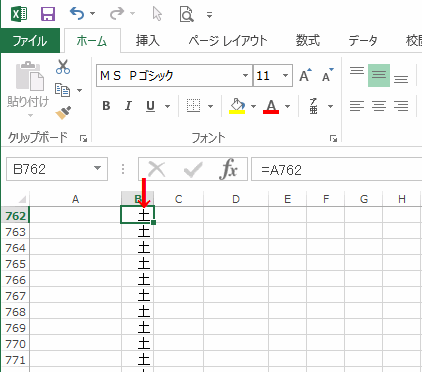The height and width of the screenshot is (372, 422).
Task: Align text right
Action: [401, 106]
